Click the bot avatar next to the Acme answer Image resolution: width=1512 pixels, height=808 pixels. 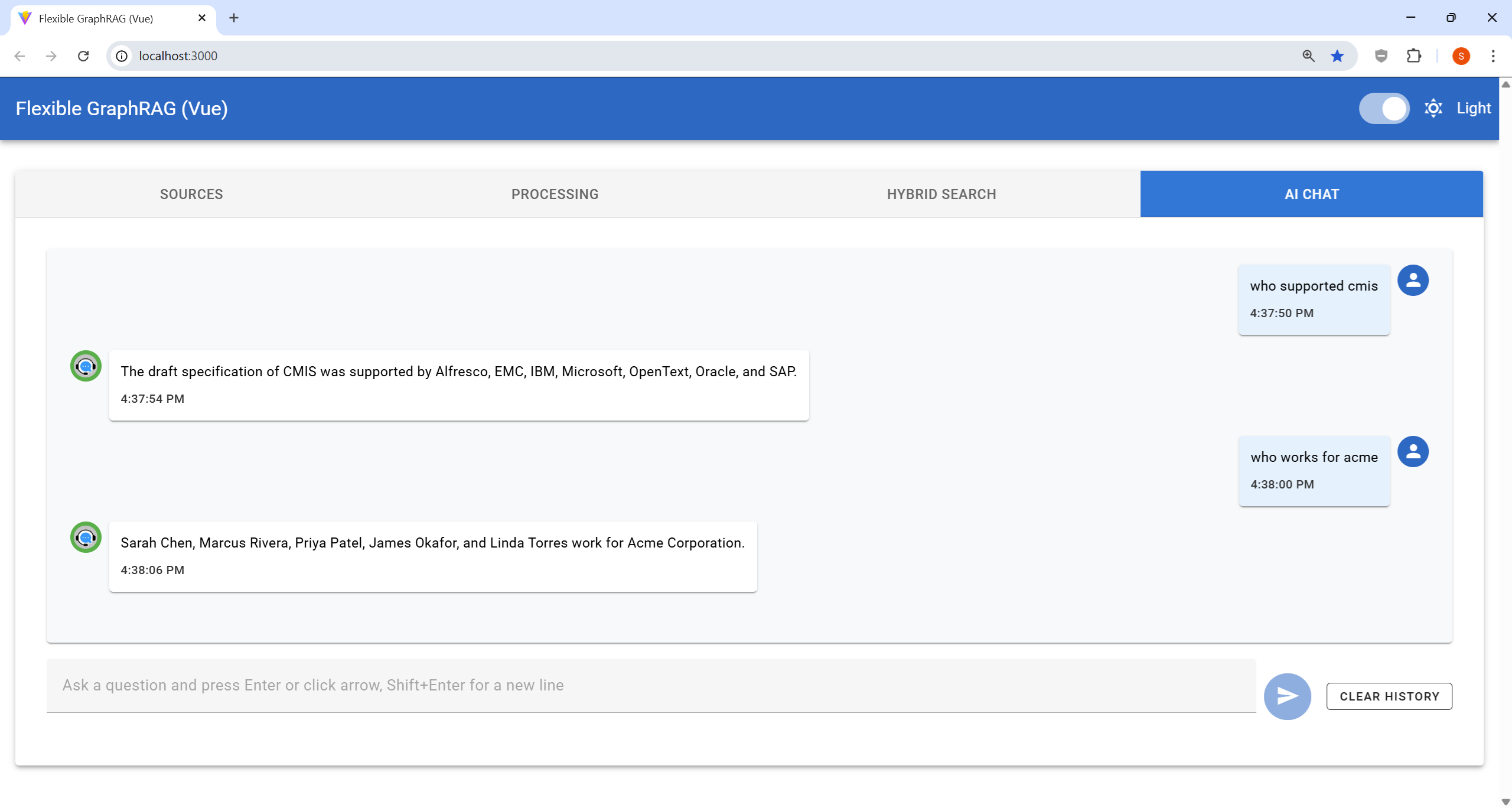point(86,537)
